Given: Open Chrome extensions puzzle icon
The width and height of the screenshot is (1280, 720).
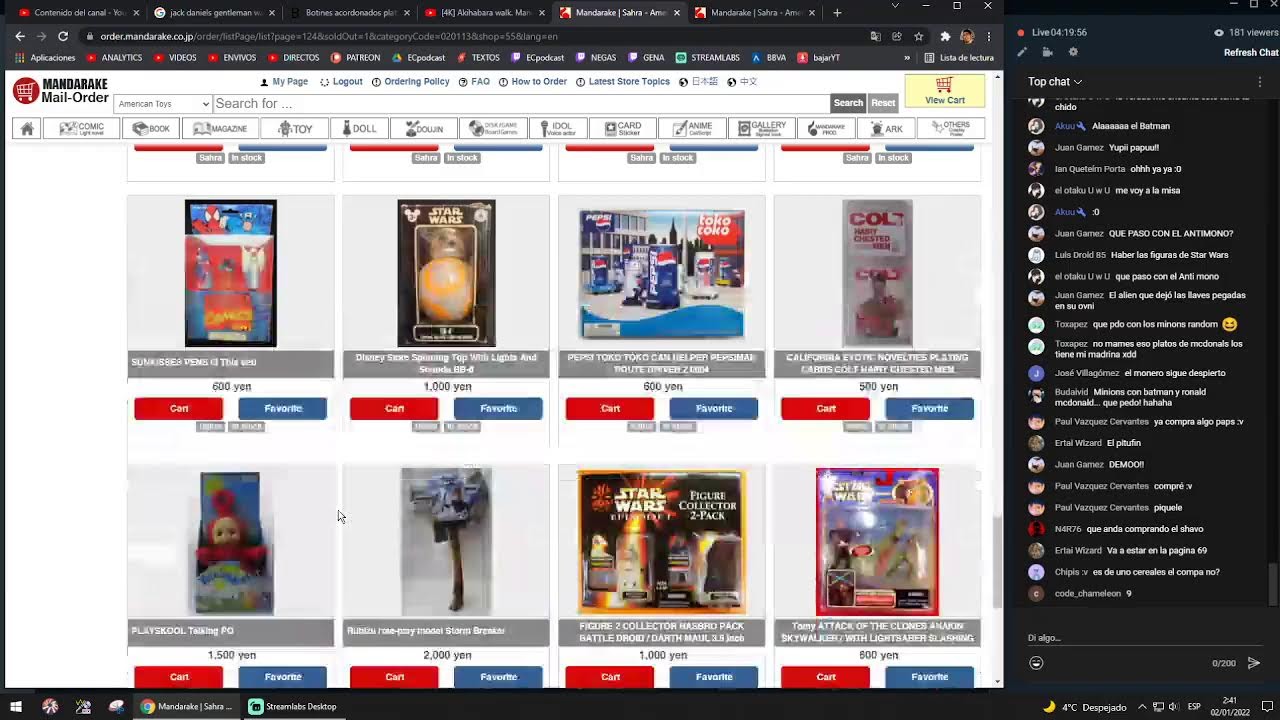Looking at the screenshot, I should click(945, 36).
